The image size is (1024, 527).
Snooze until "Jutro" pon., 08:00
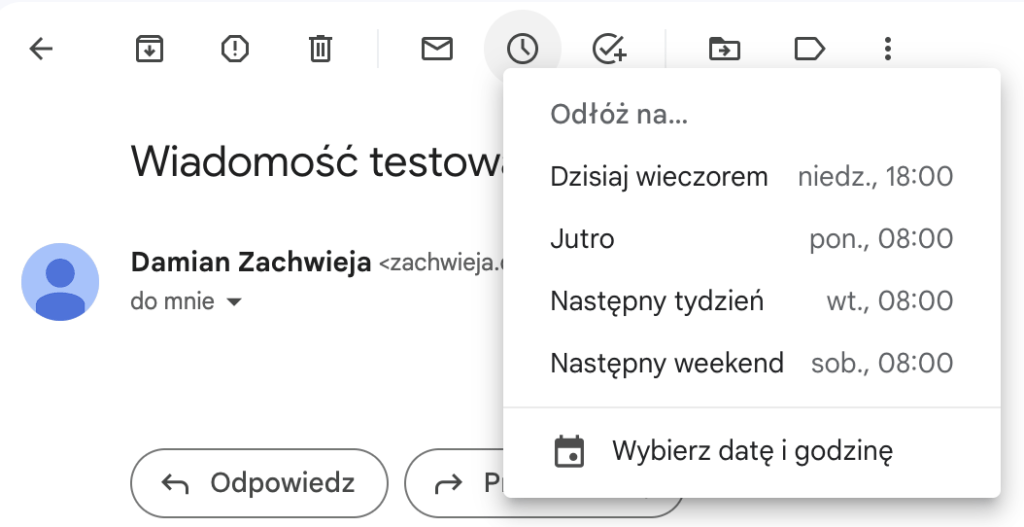coord(752,239)
